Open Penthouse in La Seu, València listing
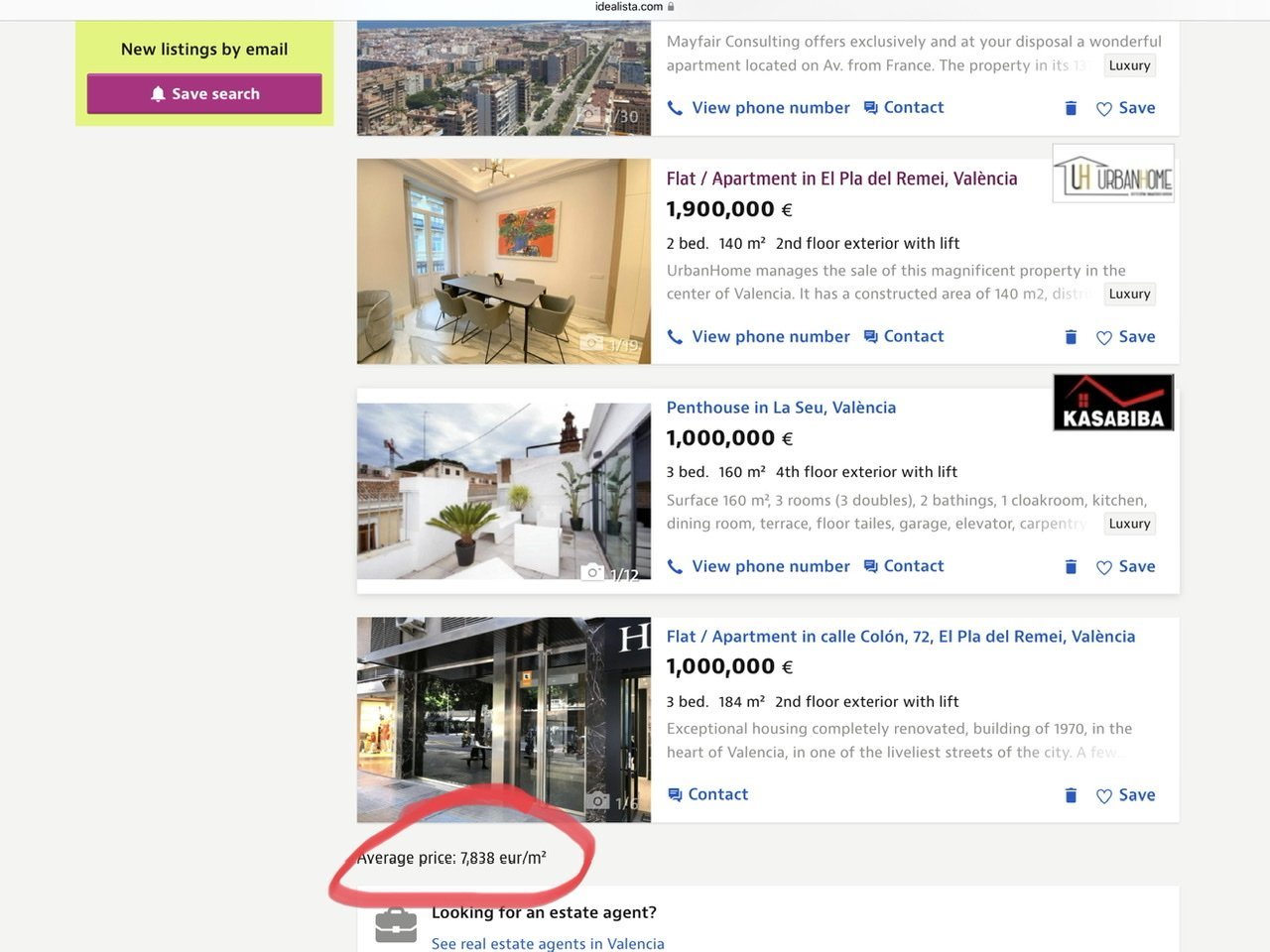The width and height of the screenshot is (1270, 952). tap(781, 408)
